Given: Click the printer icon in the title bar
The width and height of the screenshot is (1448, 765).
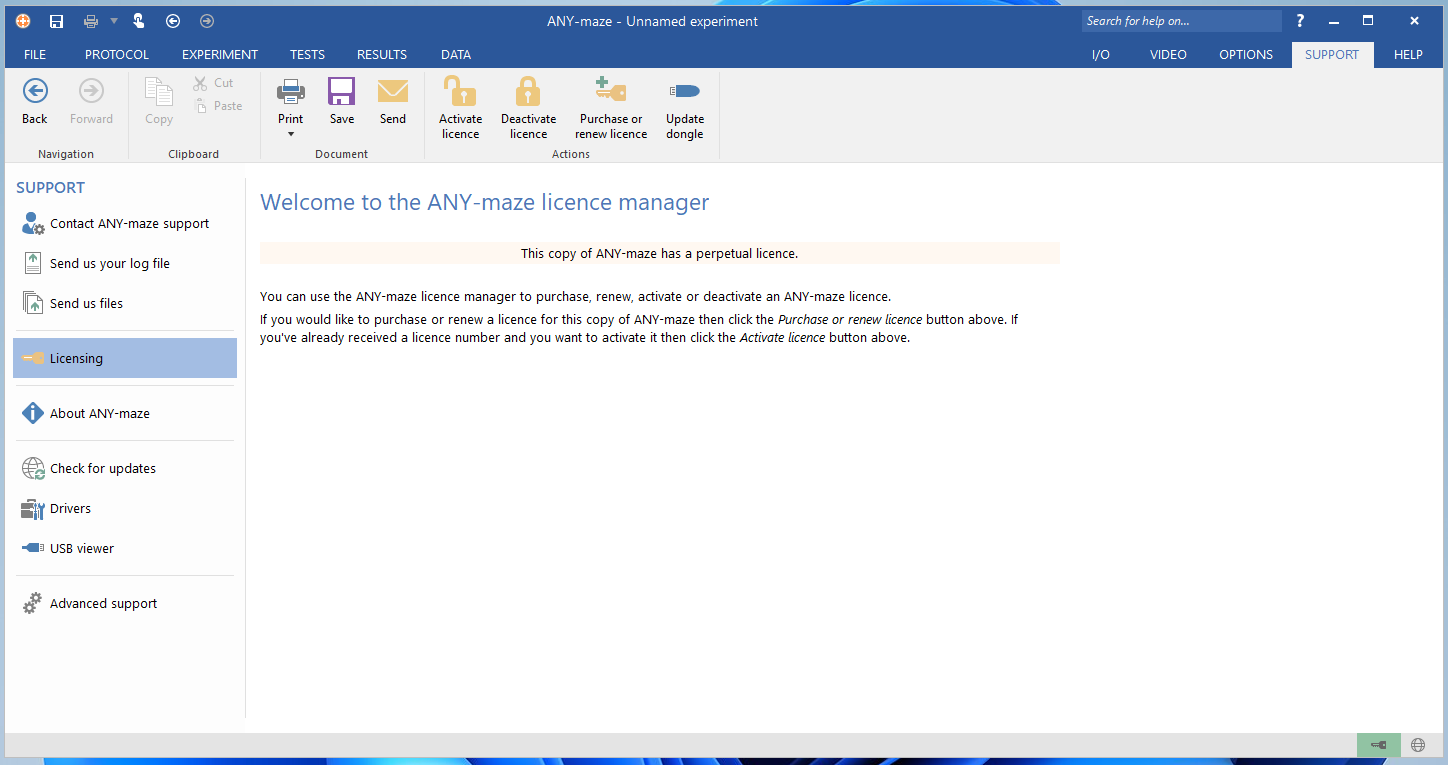Looking at the screenshot, I should [x=91, y=21].
